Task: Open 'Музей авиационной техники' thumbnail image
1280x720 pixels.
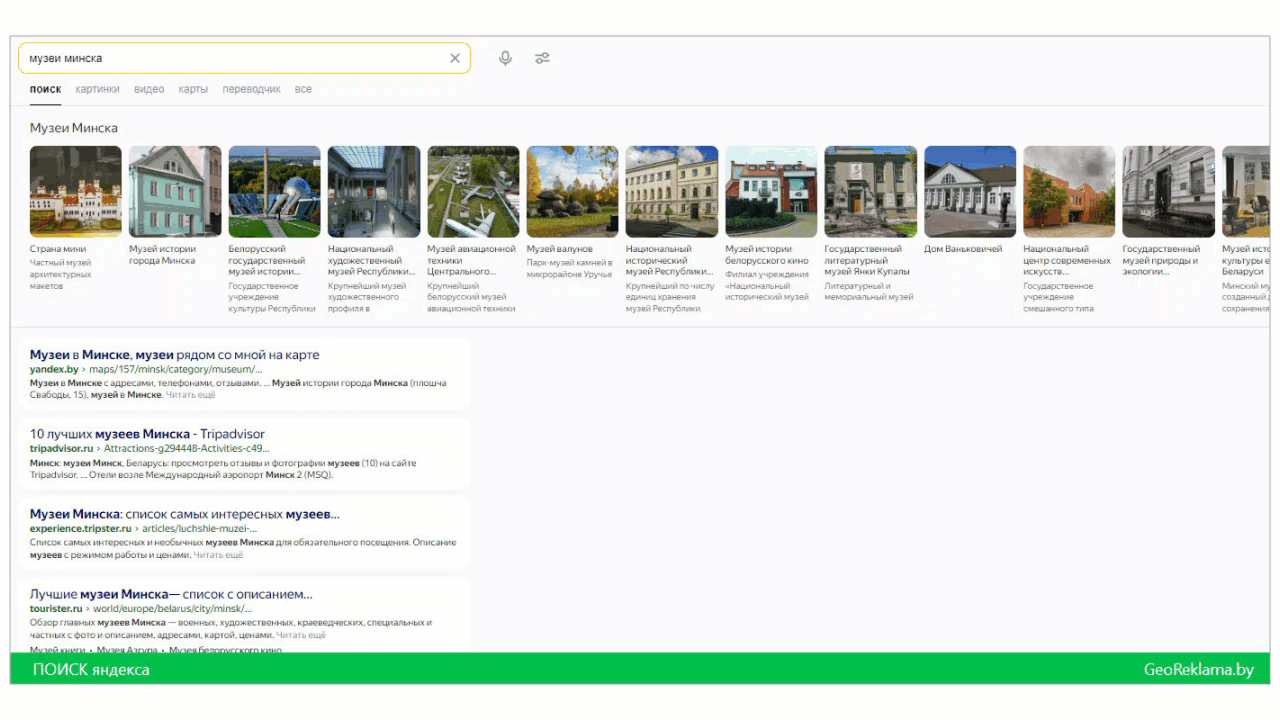Action: [473, 191]
